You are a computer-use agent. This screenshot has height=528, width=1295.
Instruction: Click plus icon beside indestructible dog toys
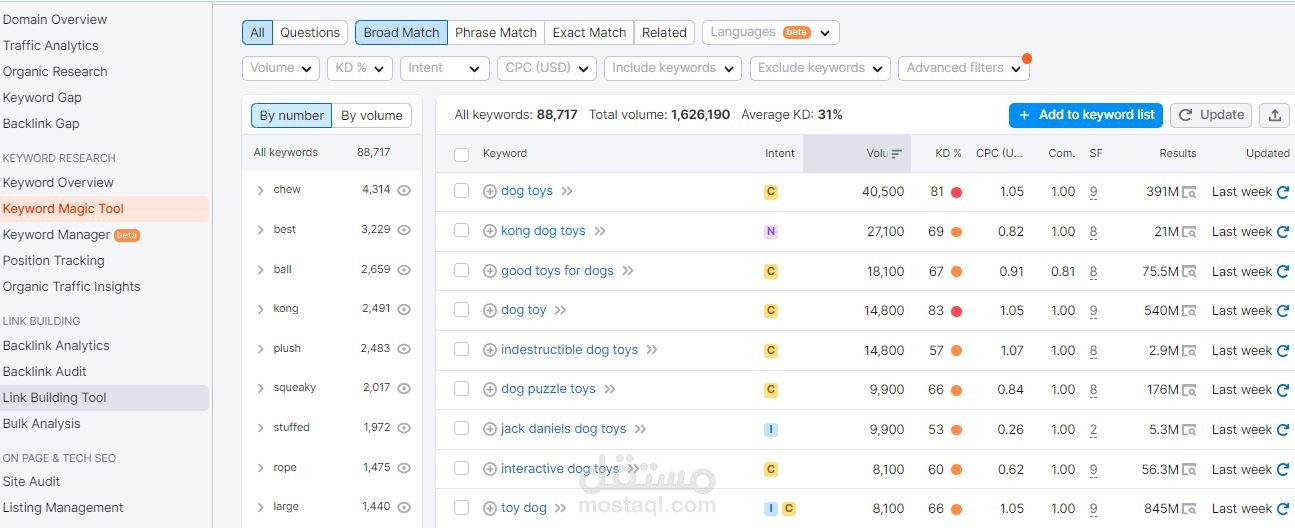point(490,350)
